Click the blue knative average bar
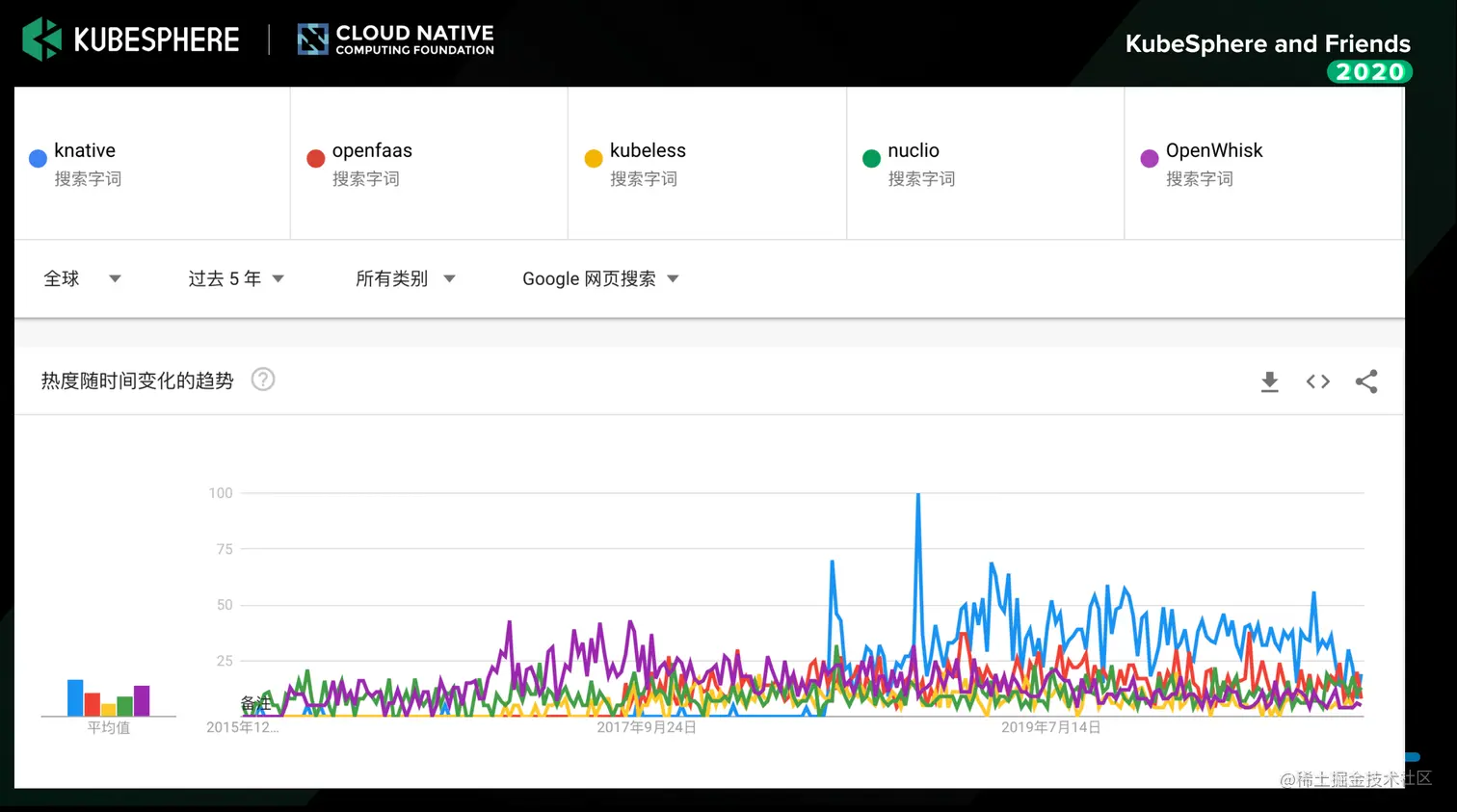The image size is (1457, 812). (x=75, y=697)
